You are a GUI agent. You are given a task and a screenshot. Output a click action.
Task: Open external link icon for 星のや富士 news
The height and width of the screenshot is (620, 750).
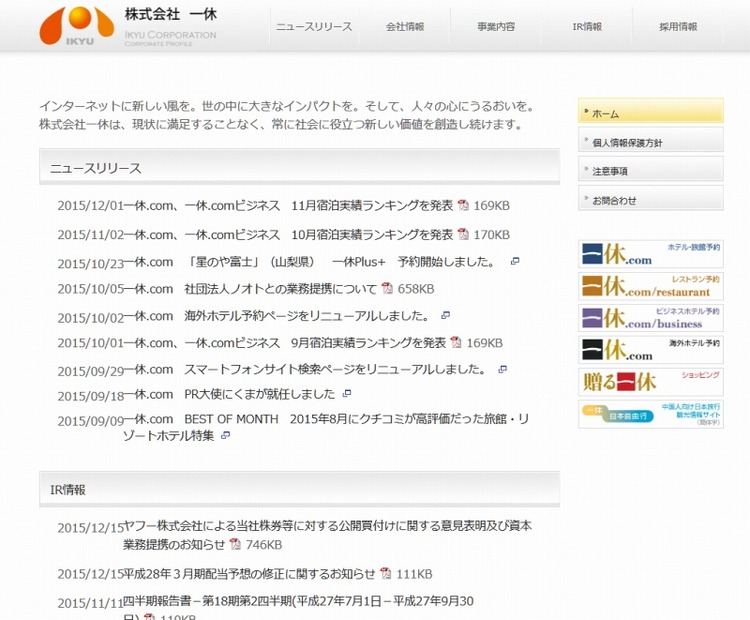[515, 262]
